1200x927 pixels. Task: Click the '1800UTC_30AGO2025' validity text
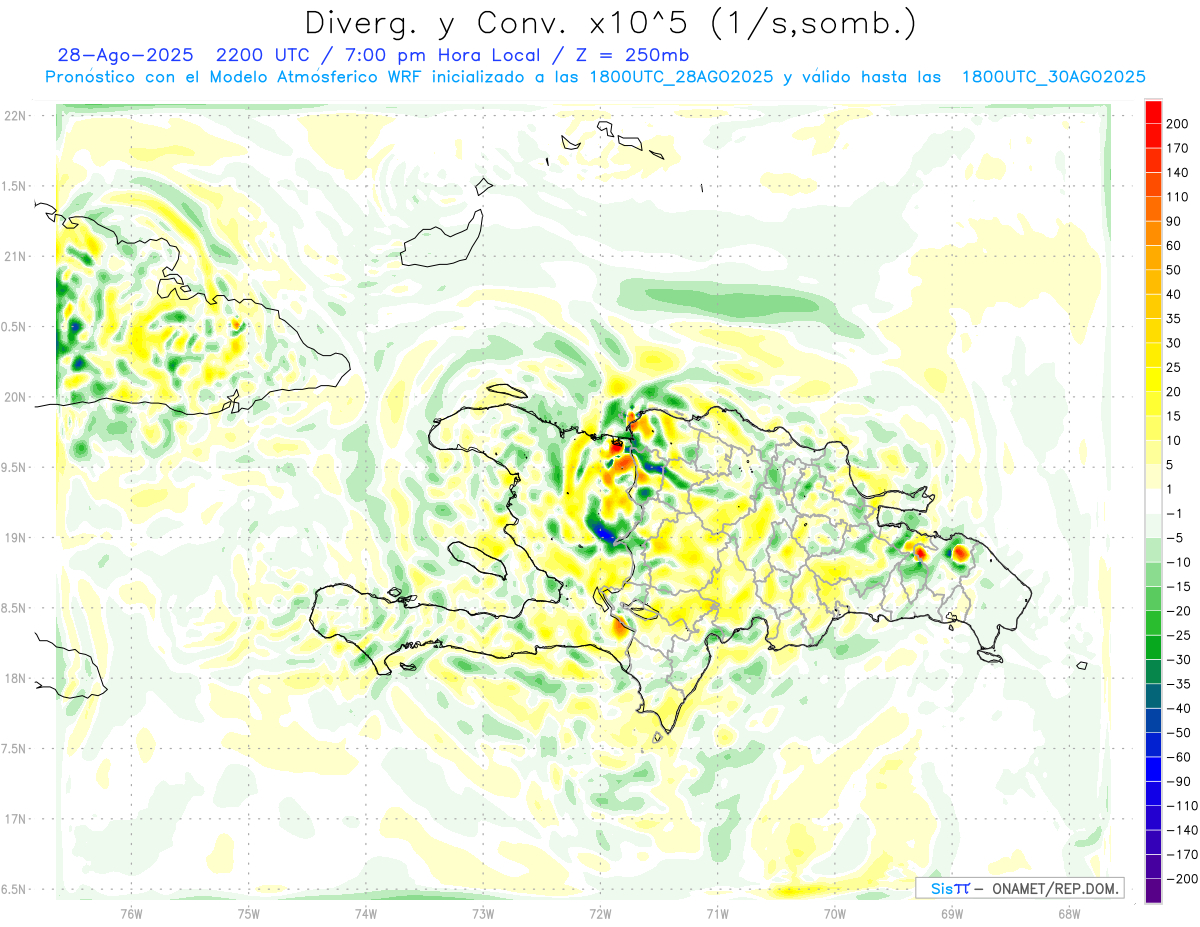tap(1053, 77)
